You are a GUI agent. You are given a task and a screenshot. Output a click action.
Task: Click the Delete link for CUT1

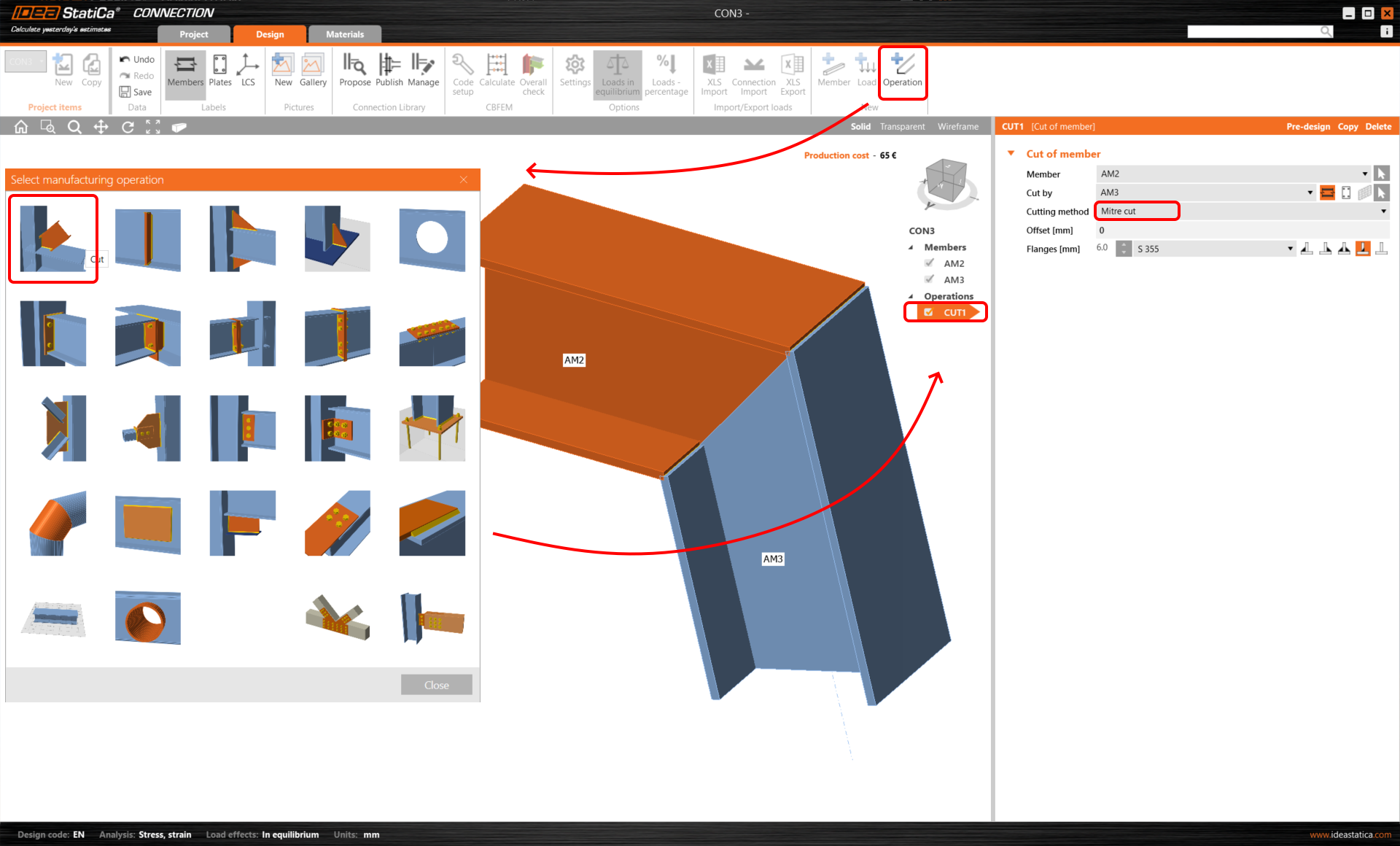click(1377, 126)
